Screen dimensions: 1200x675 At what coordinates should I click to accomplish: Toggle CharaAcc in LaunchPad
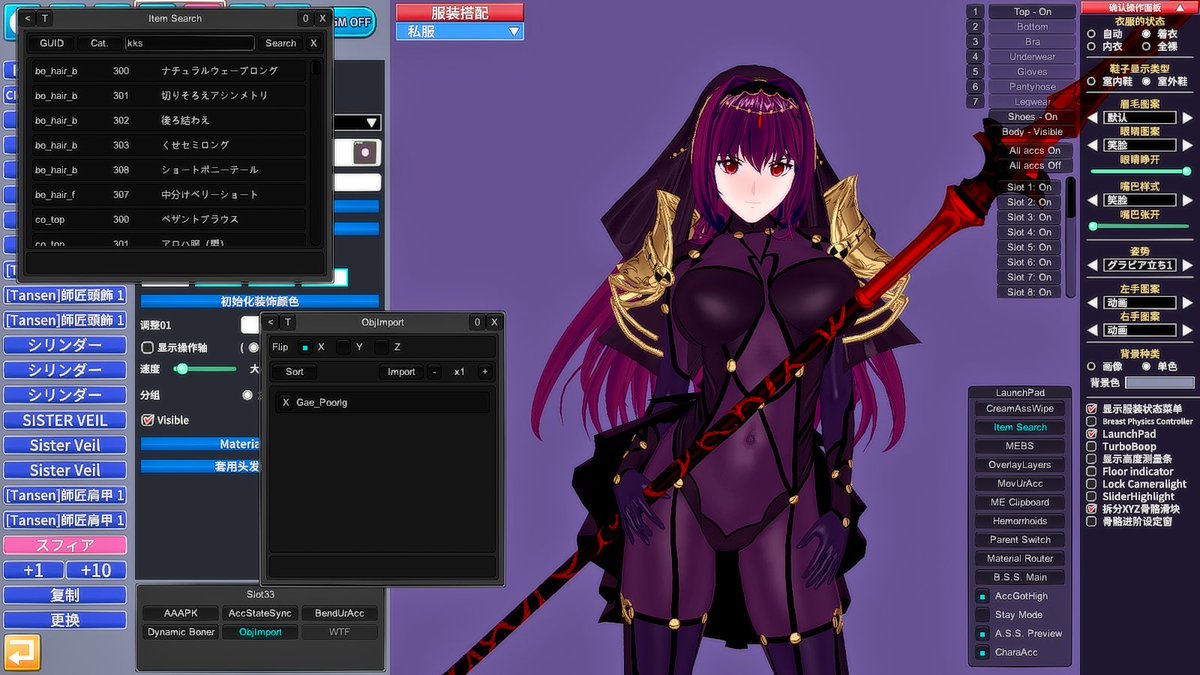click(x=983, y=653)
